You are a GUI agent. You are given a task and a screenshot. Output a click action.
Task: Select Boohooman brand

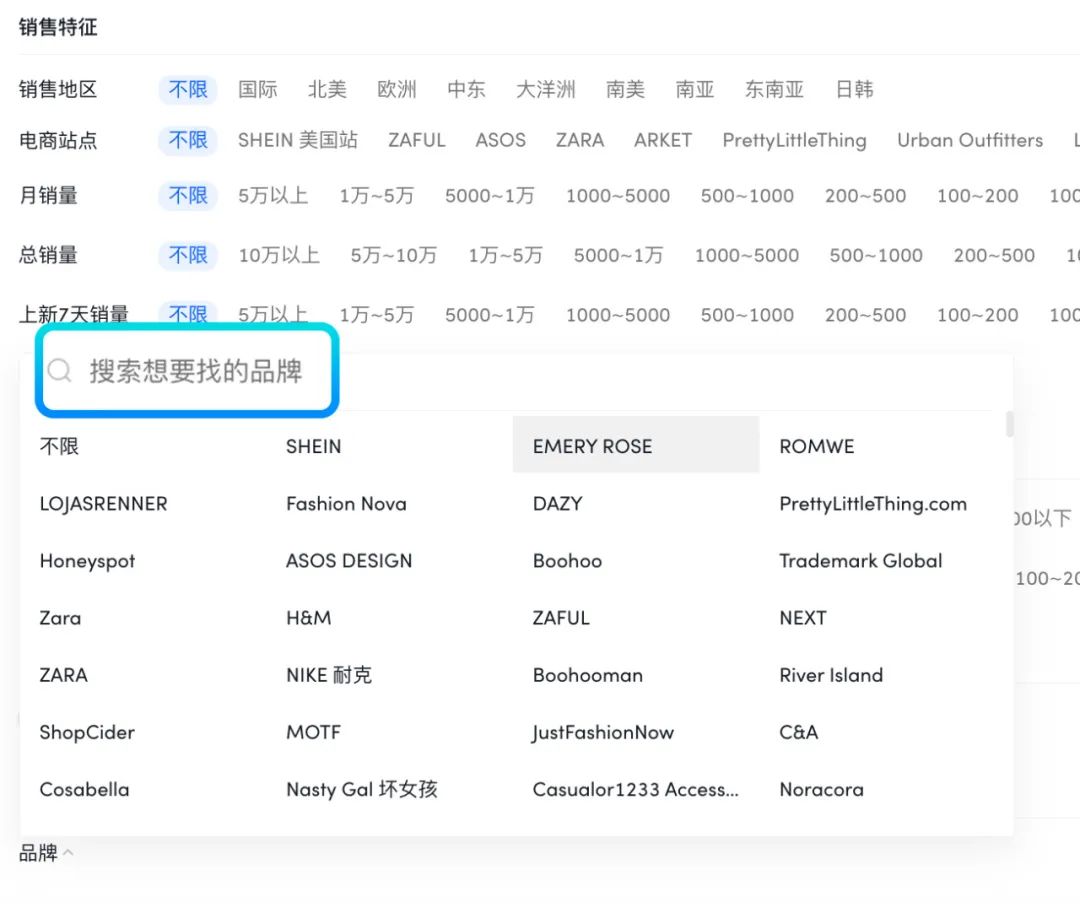[x=588, y=675]
